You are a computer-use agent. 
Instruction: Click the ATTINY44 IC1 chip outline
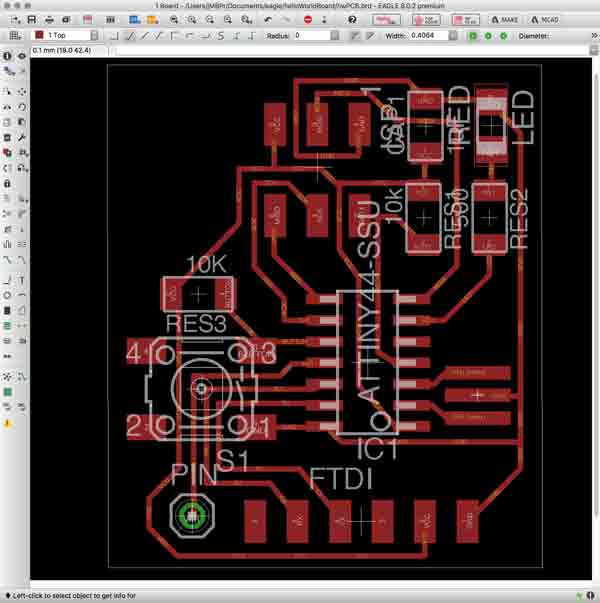tap(367, 363)
